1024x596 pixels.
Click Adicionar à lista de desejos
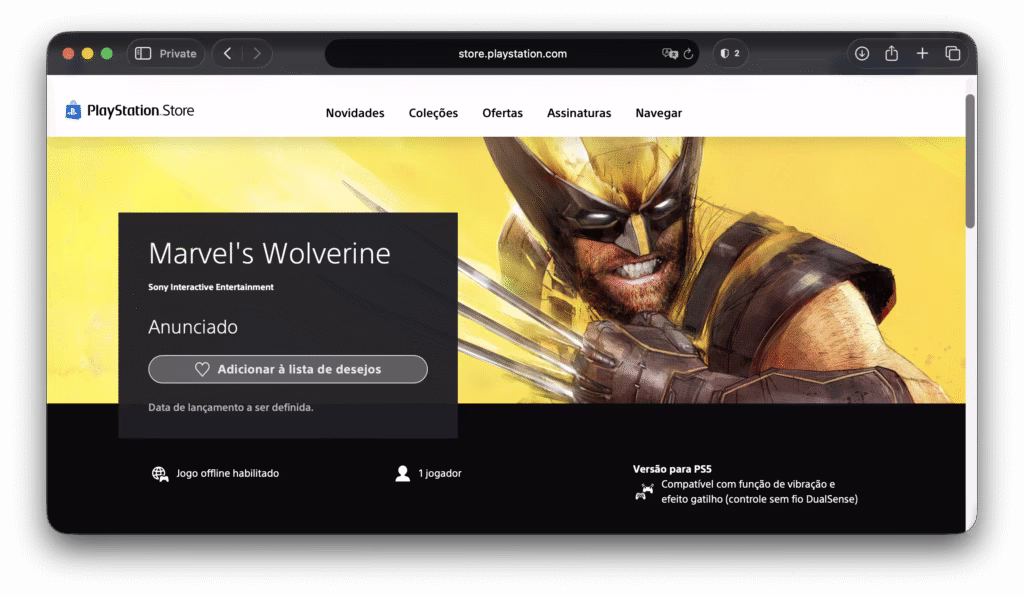287,369
